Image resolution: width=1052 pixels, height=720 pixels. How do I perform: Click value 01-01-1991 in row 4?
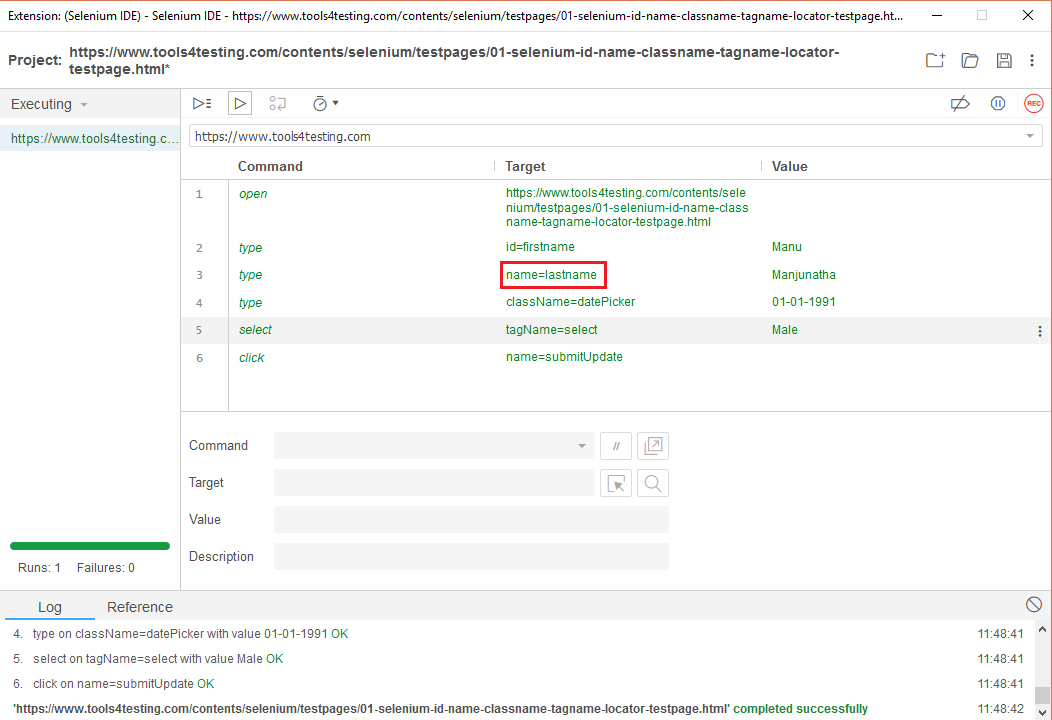coord(804,302)
